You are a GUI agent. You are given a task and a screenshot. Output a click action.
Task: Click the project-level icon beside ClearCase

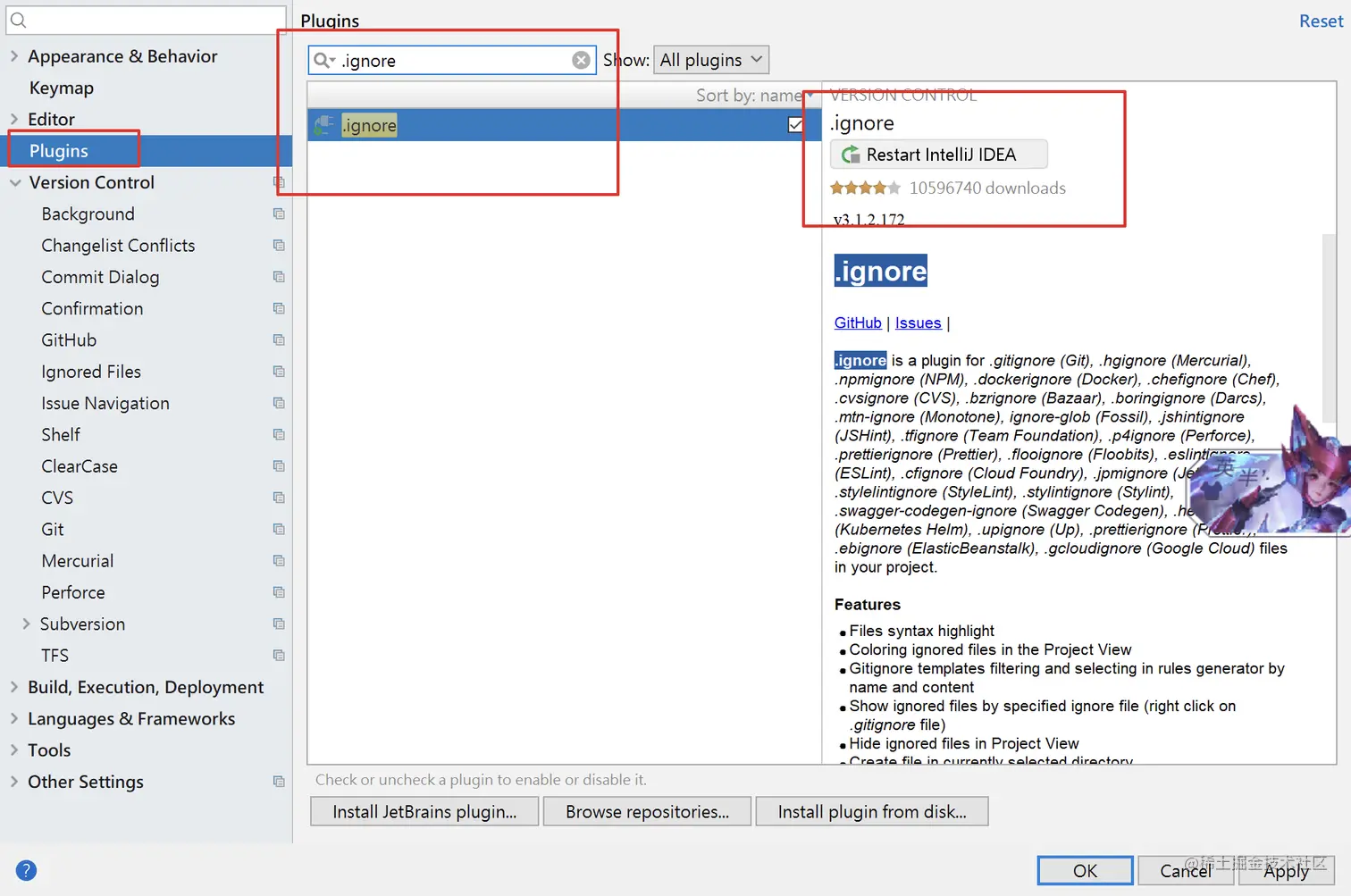(279, 466)
